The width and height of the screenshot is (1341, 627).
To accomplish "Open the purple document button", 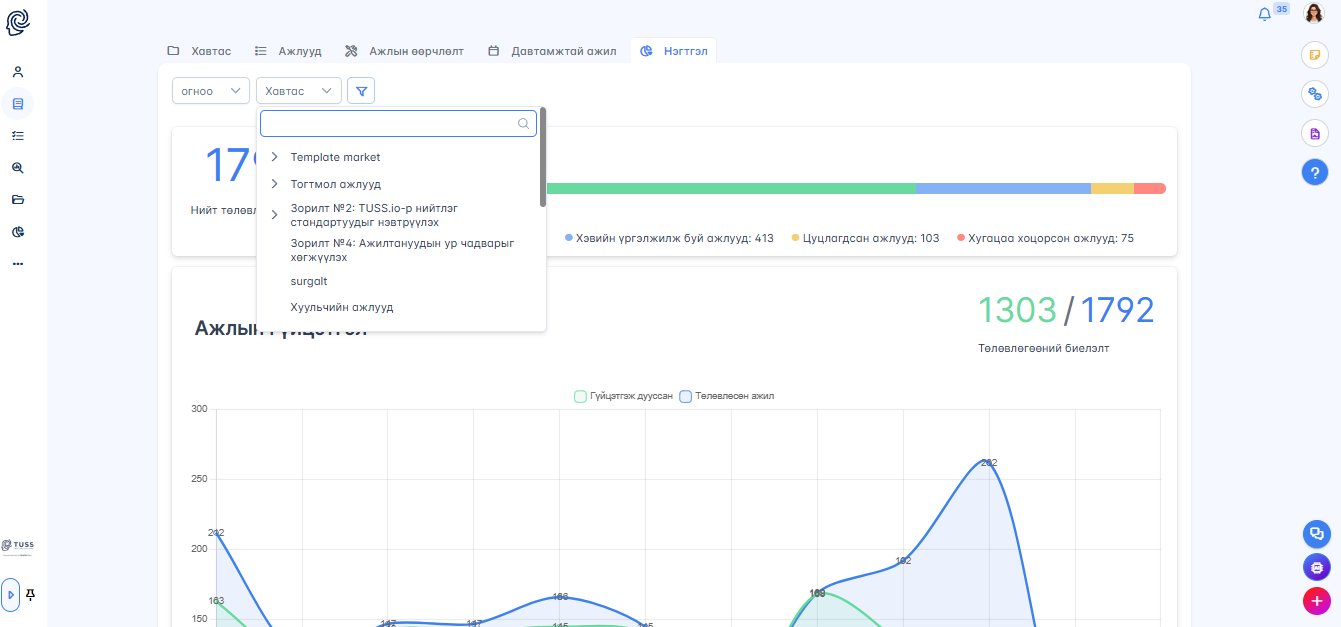I will coord(1315,133).
